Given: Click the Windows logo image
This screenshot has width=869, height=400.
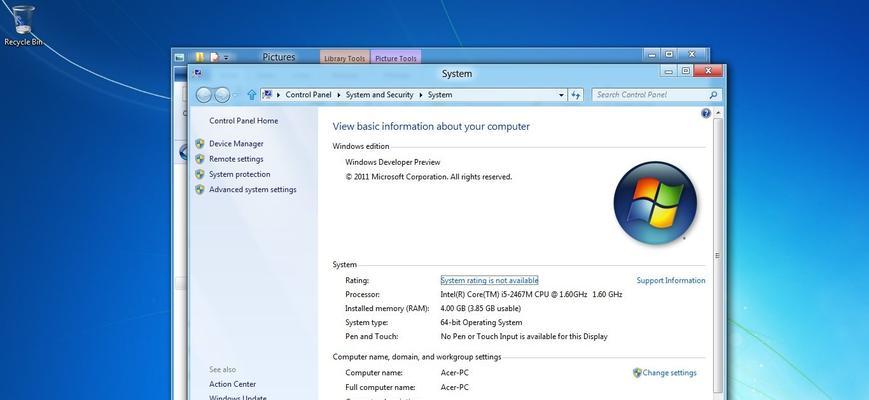Looking at the screenshot, I should tap(655, 203).
